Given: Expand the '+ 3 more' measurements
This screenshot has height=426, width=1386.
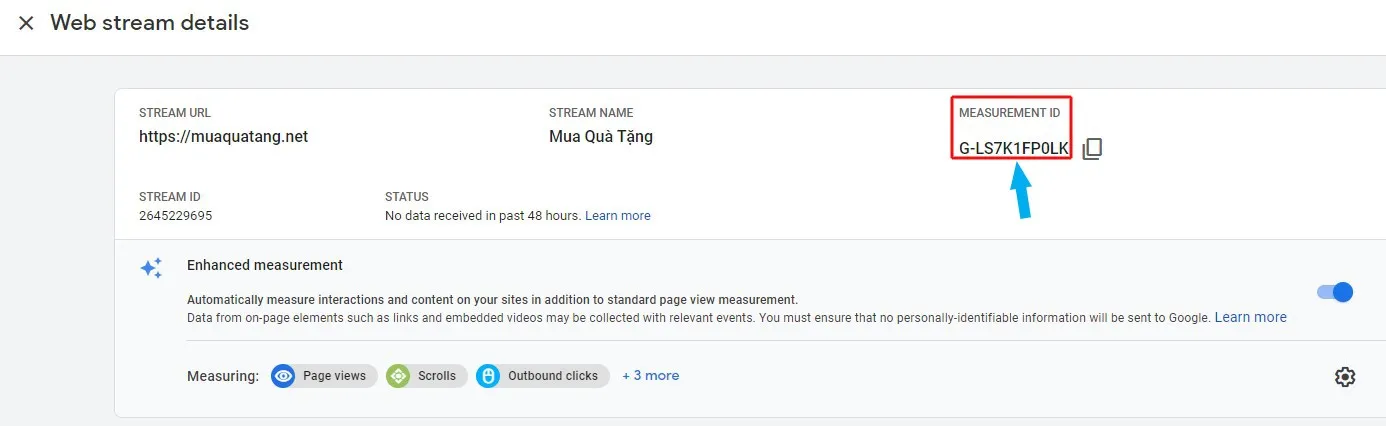Looking at the screenshot, I should [x=650, y=376].
